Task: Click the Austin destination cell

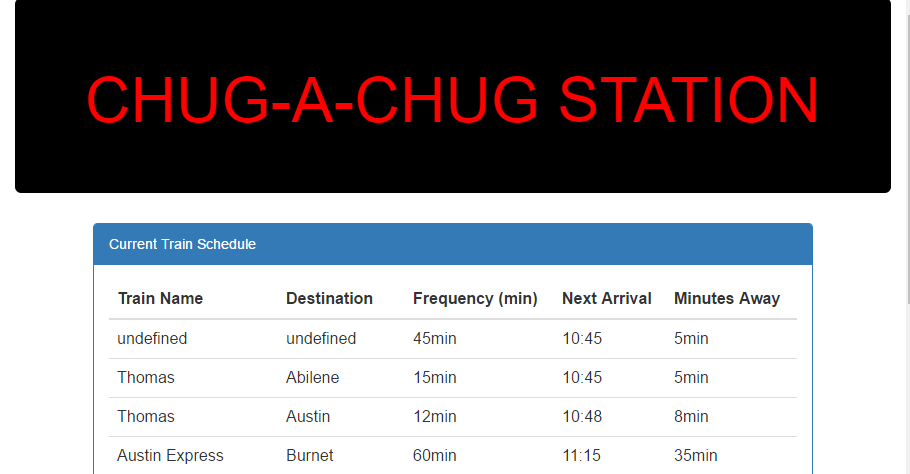Action: 308,416
